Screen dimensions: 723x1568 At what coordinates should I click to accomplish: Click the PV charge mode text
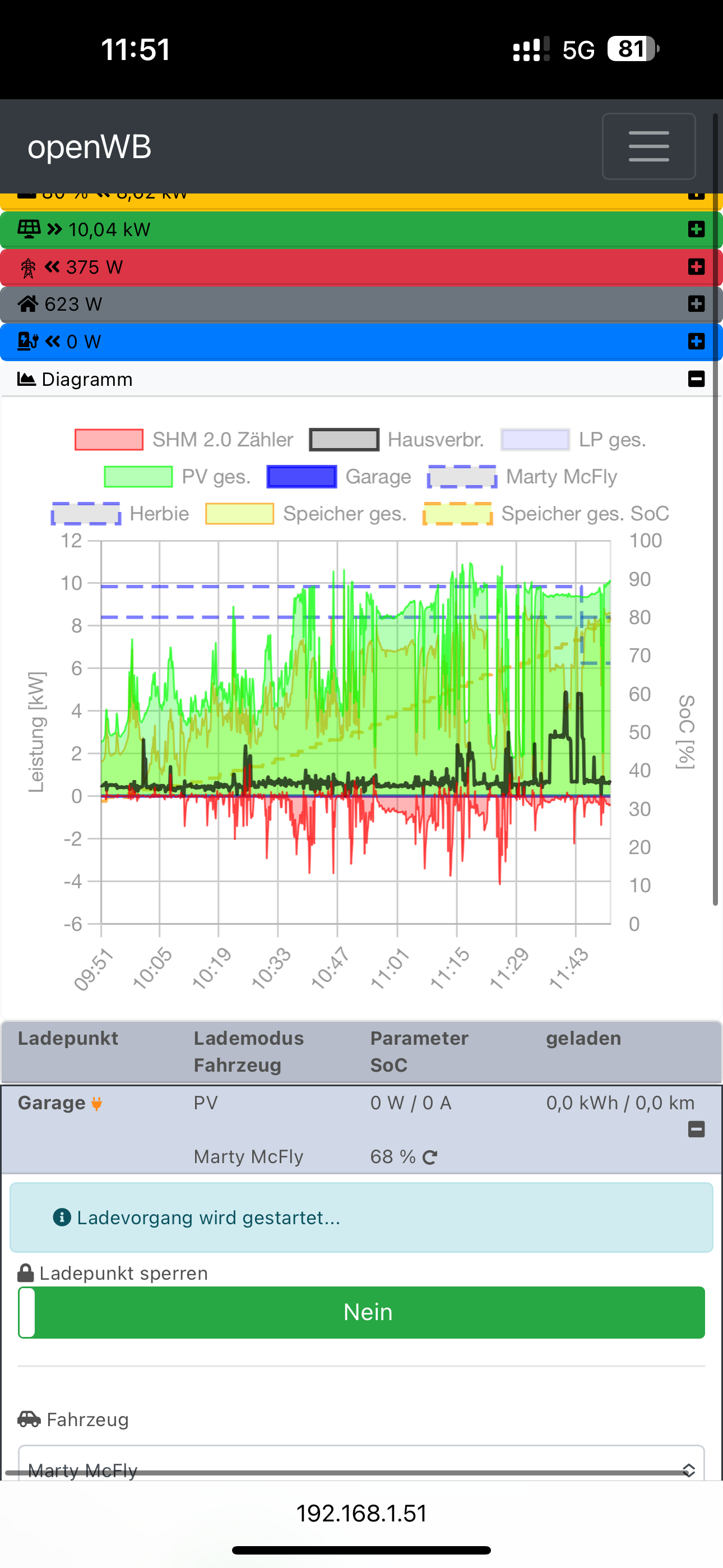tap(206, 1103)
